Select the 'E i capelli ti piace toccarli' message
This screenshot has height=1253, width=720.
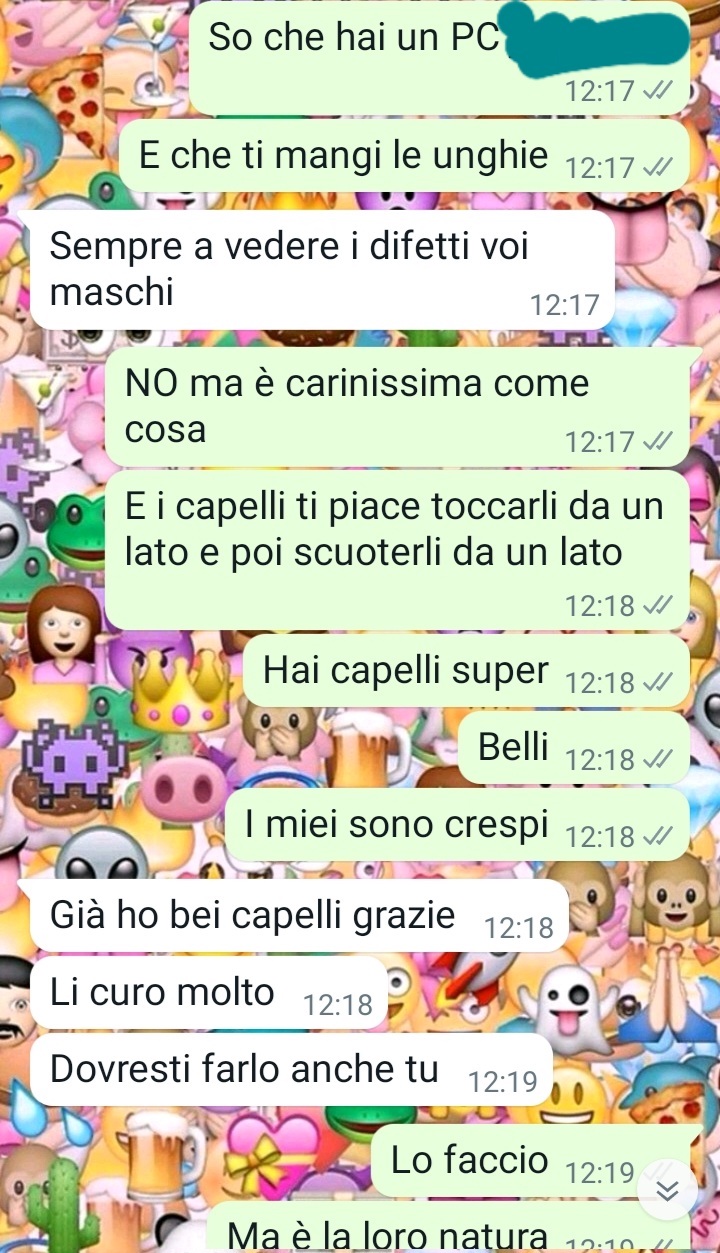(398, 550)
